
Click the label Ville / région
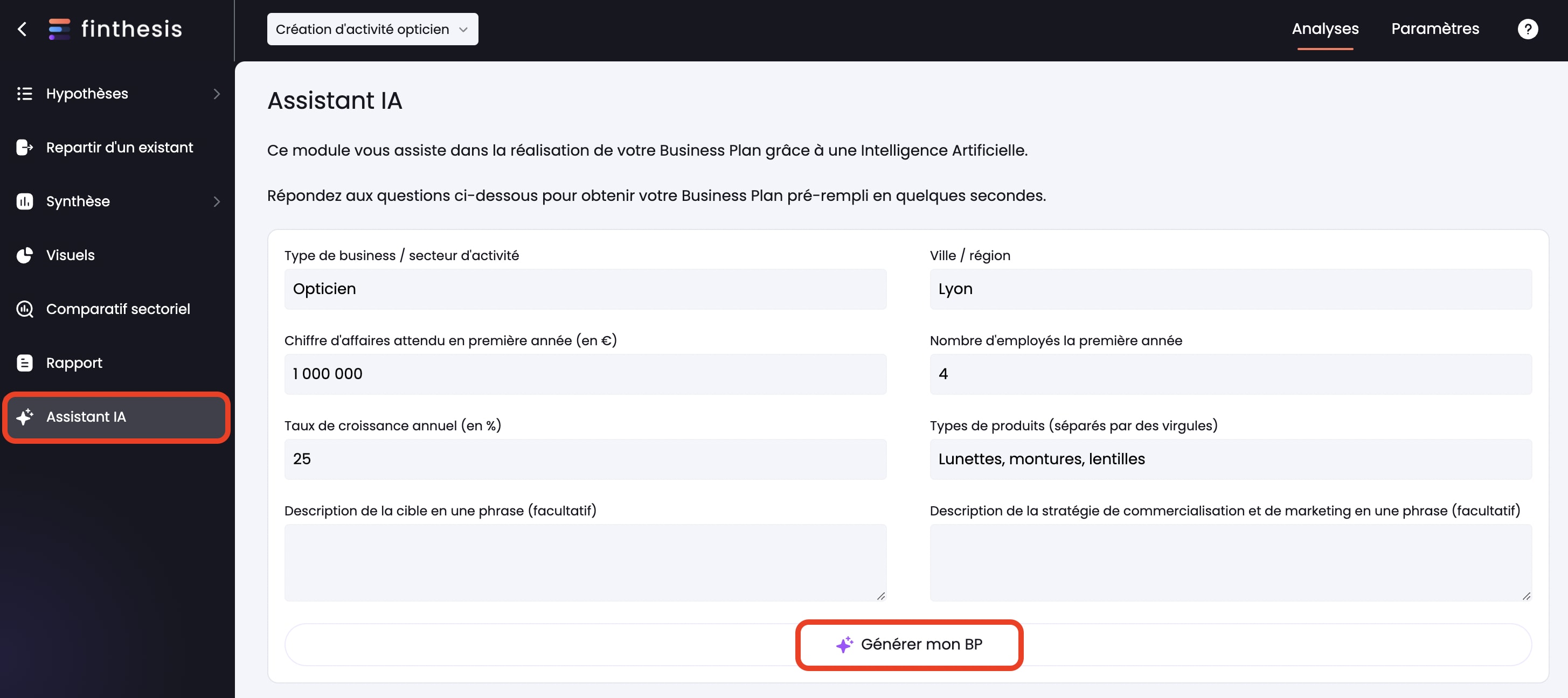[x=970, y=256]
